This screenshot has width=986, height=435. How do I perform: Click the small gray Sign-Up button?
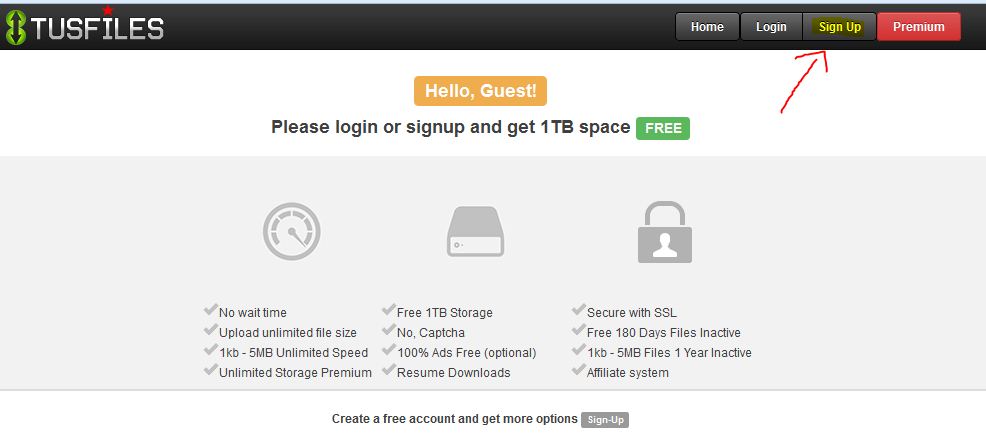coord(605,420)
